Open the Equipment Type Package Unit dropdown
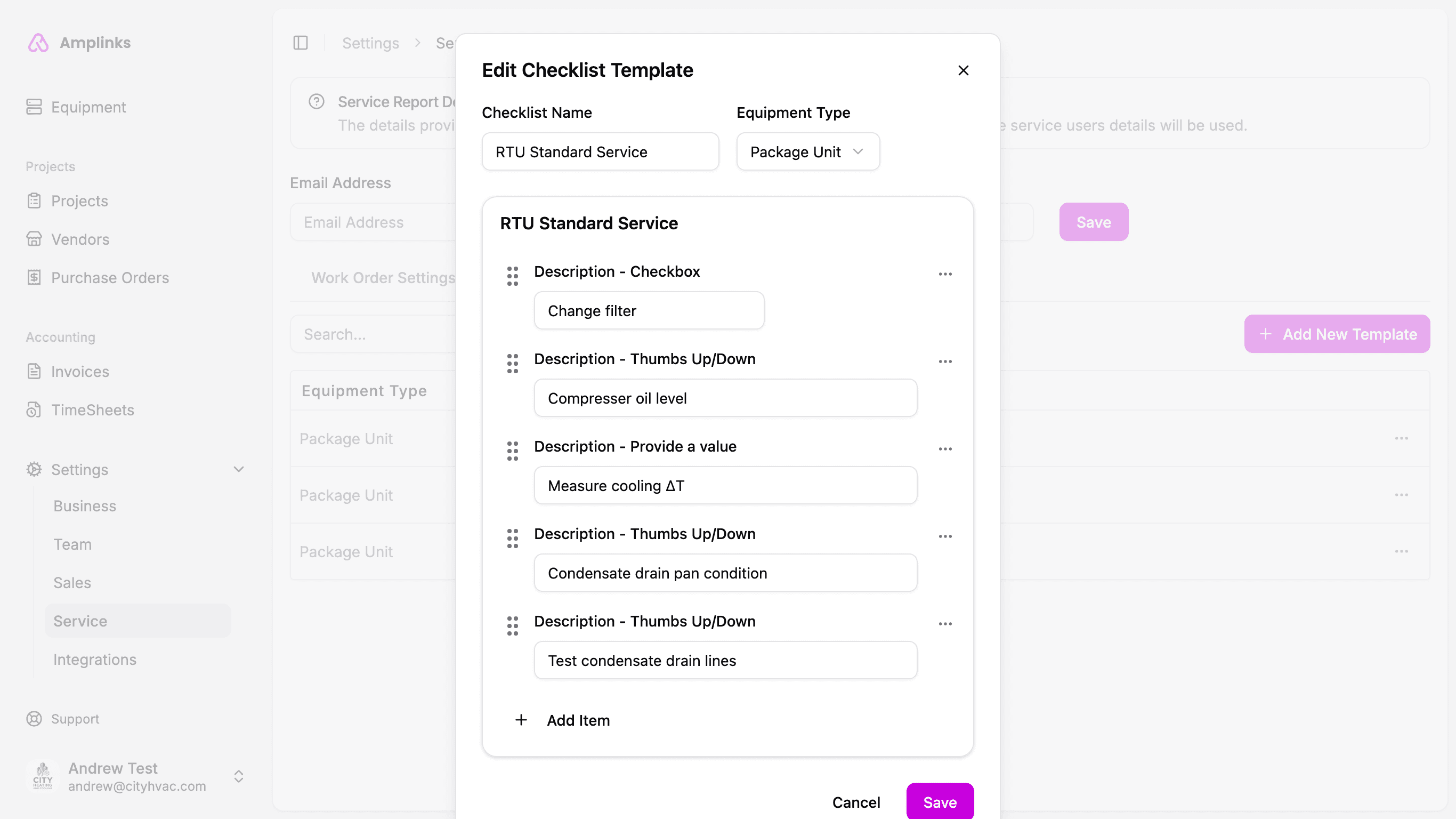Screen dimensions: 1456x819 [x=807, y=151]
